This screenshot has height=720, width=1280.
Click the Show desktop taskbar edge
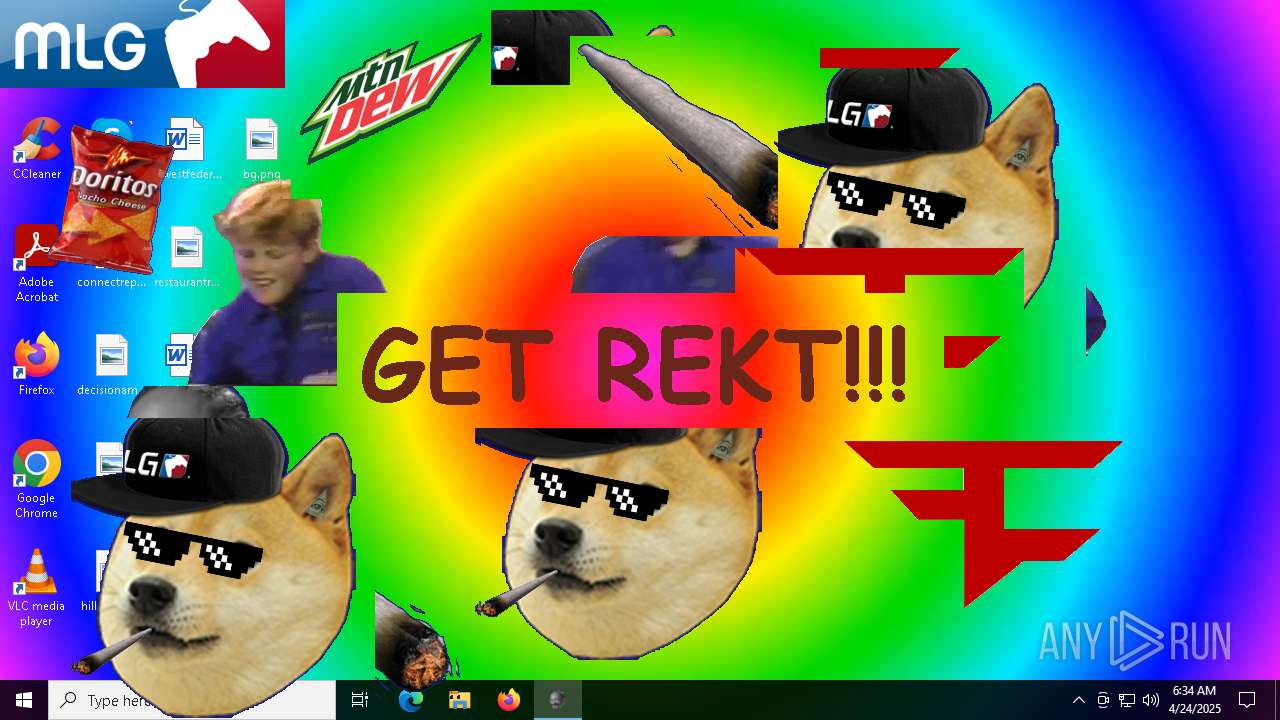point(1276,700)
